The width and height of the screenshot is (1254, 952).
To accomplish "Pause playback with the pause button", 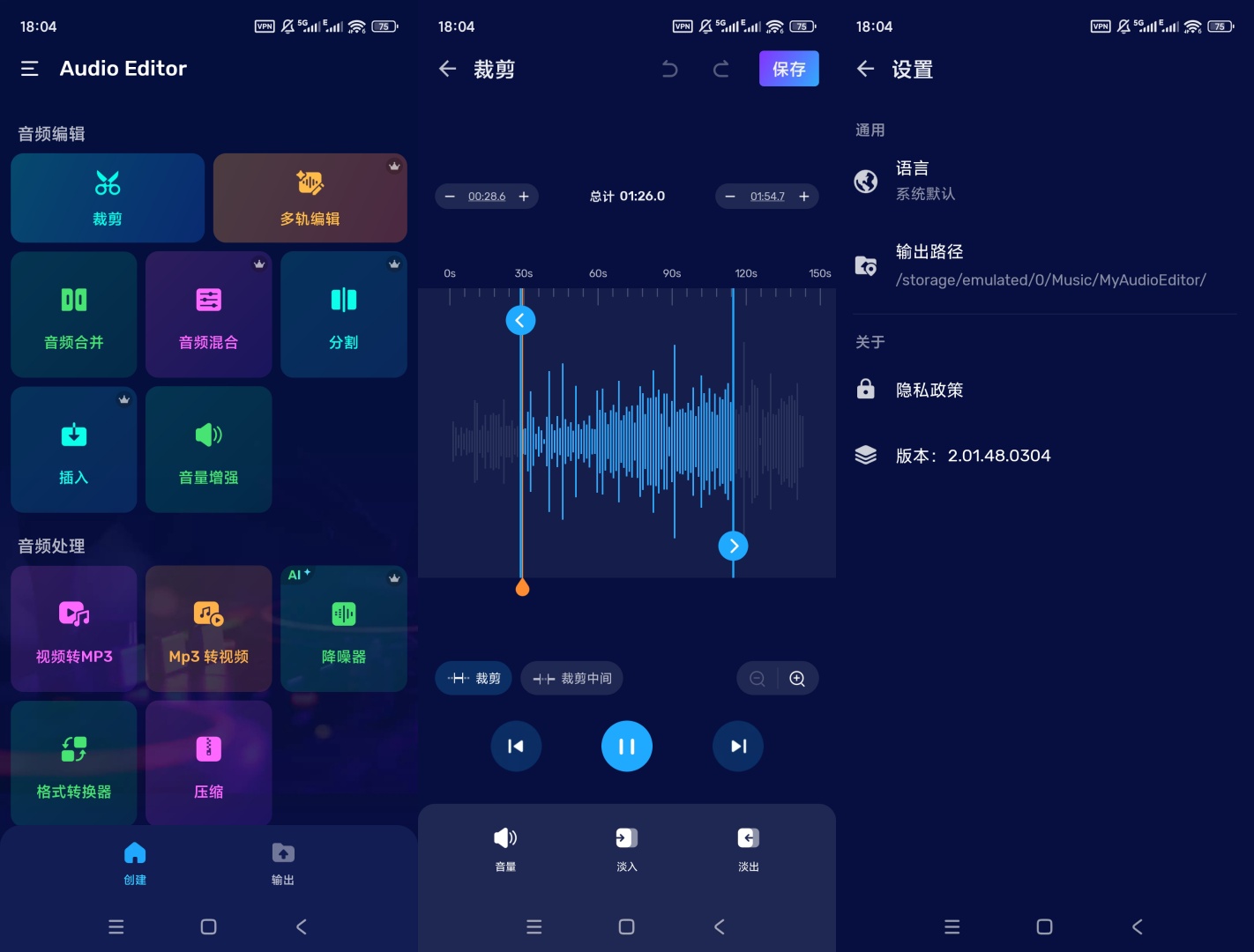I will click(626, 746).
